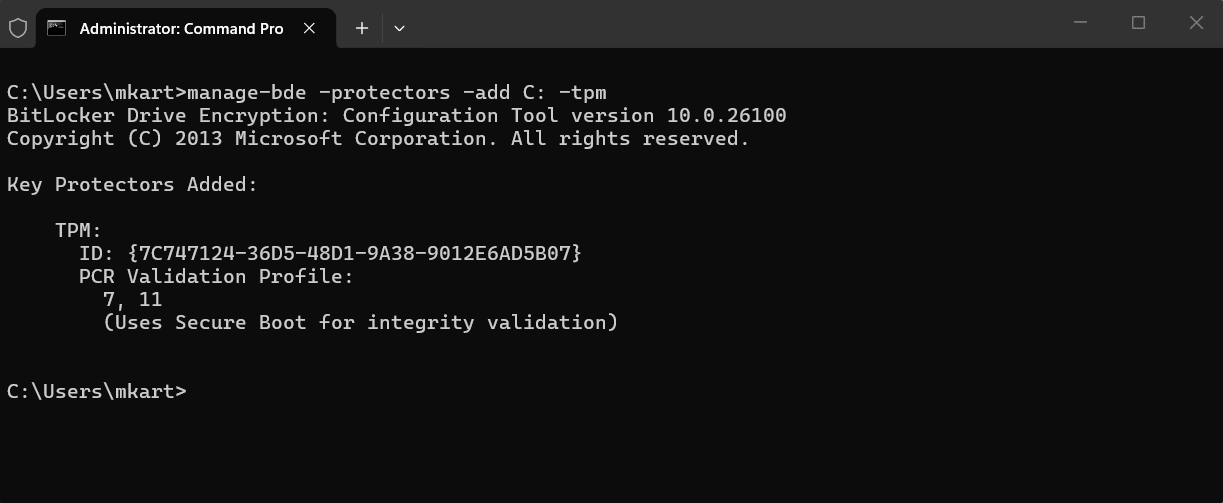The image size is (1223, 503).
Task: Click the "7, 11" PCR values line
Action: tap(132, 300)
